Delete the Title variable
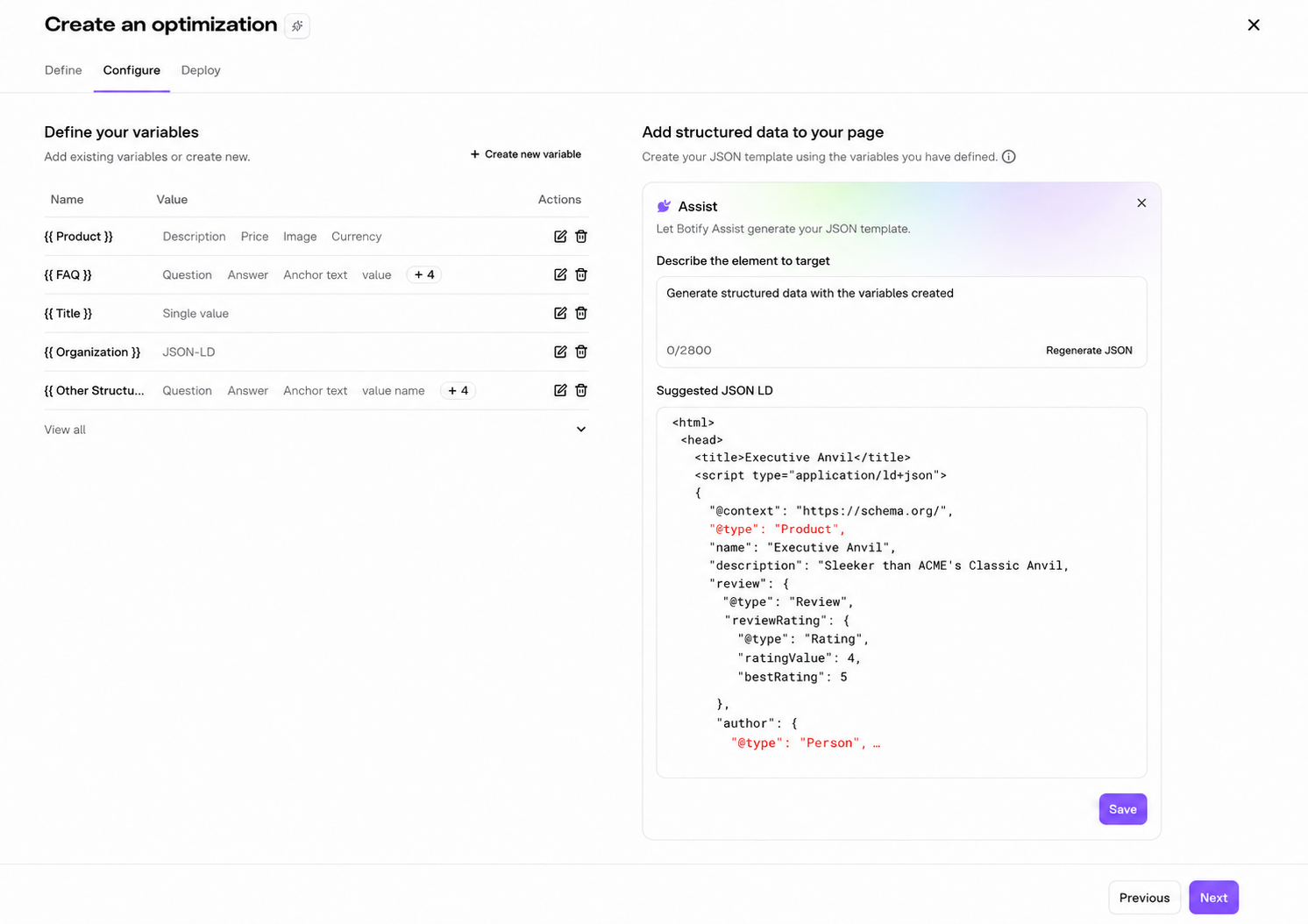The image size is (1308, 924). click(x=581, y=314)
